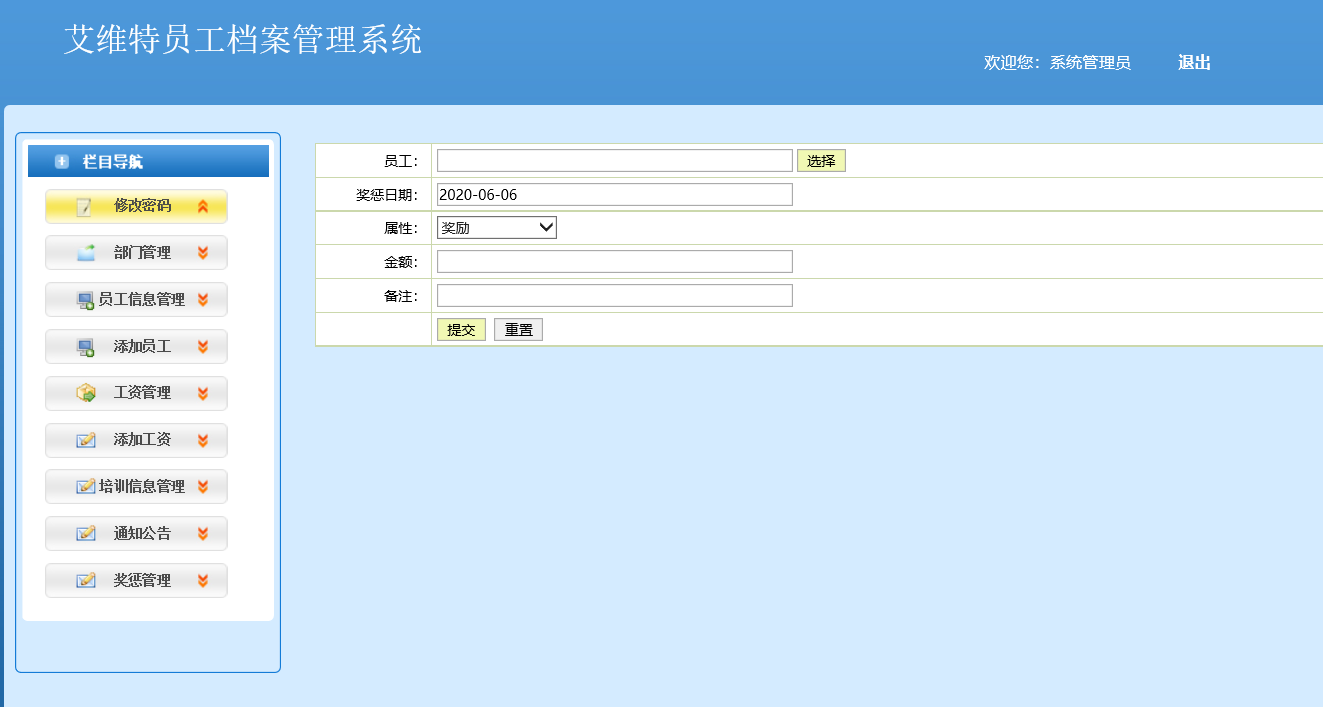Click the 选择 button for employee
The image size is (1323, 707).
pyautogui.click(x=821, y=161)
